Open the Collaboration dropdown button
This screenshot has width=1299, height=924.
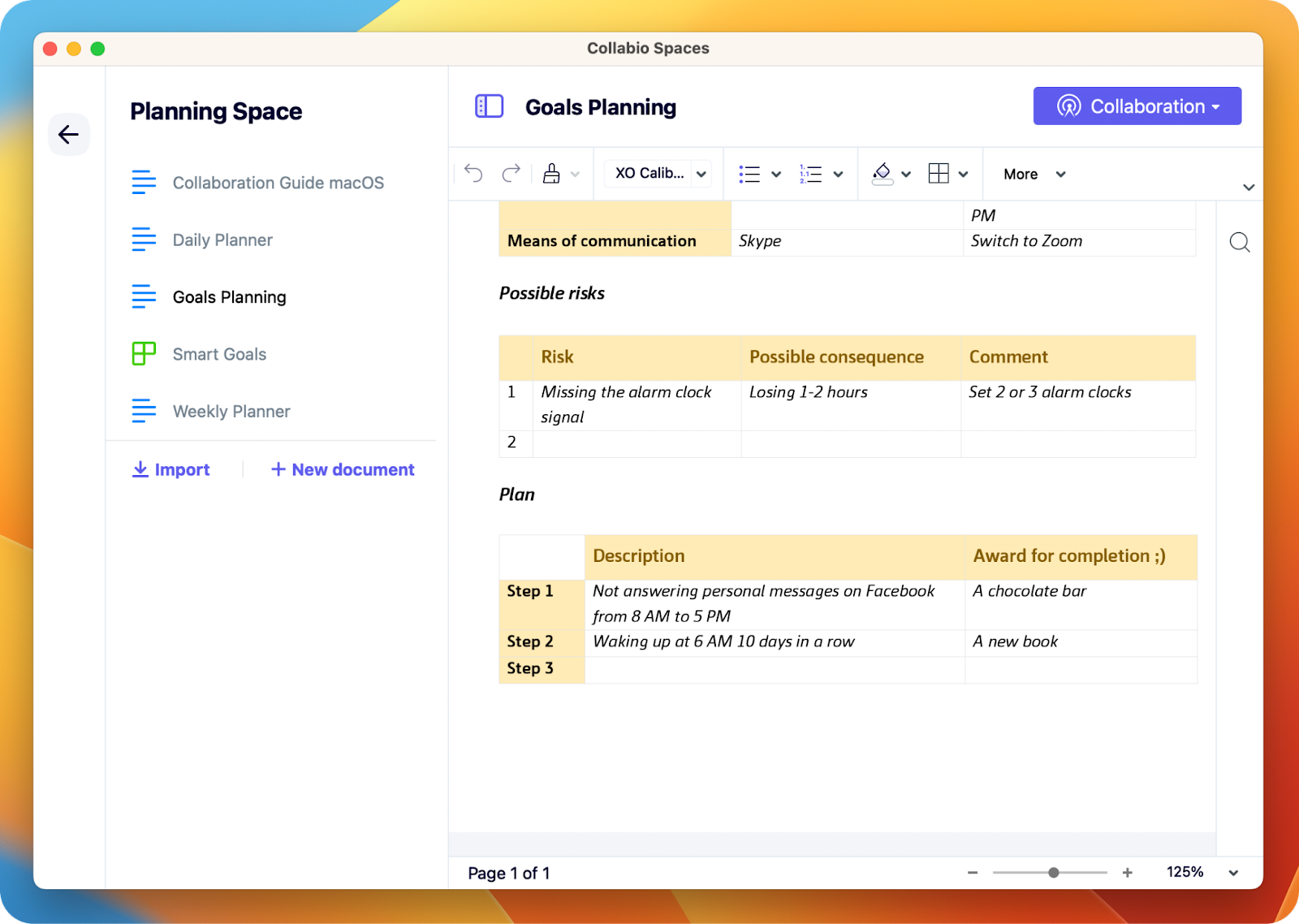1137,106
